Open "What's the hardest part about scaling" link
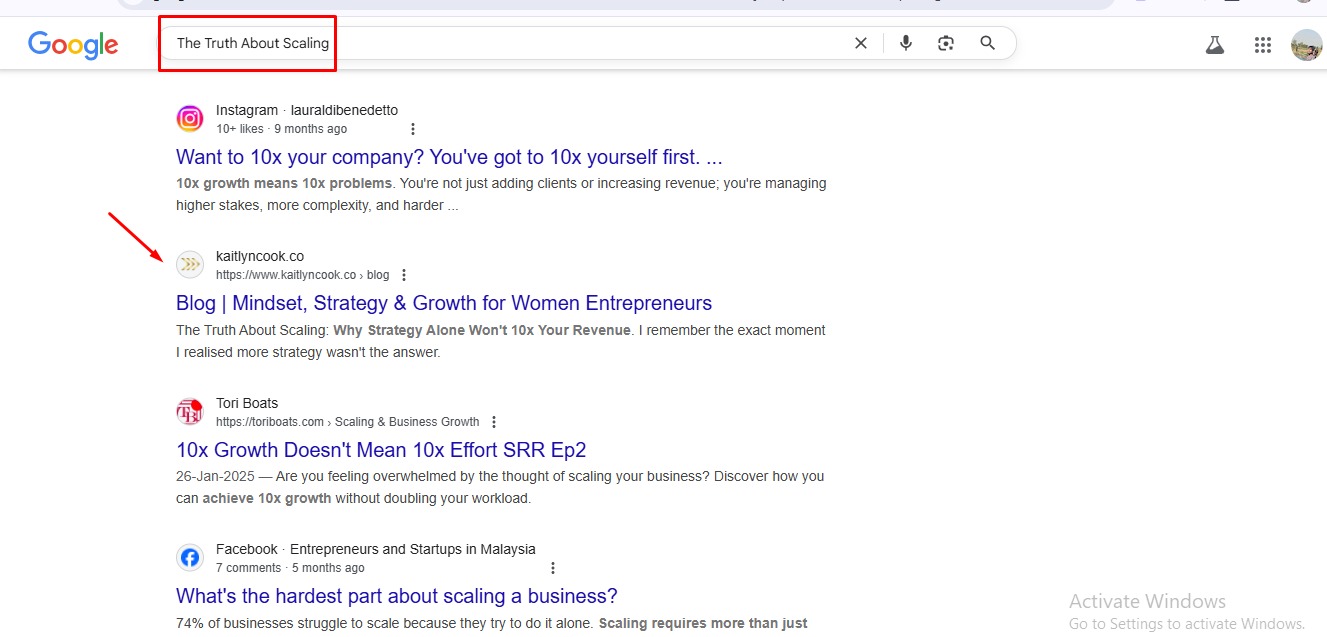1327x637 pixels. point(397,596)
